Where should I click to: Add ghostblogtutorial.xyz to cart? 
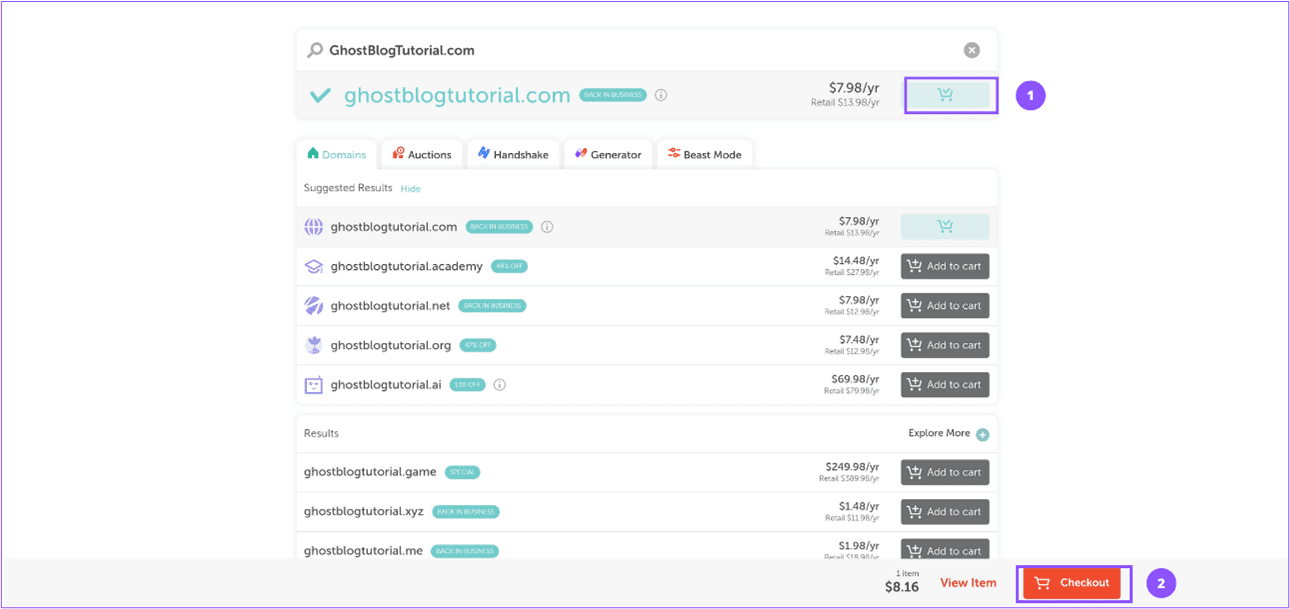click(x=945, y=511)
